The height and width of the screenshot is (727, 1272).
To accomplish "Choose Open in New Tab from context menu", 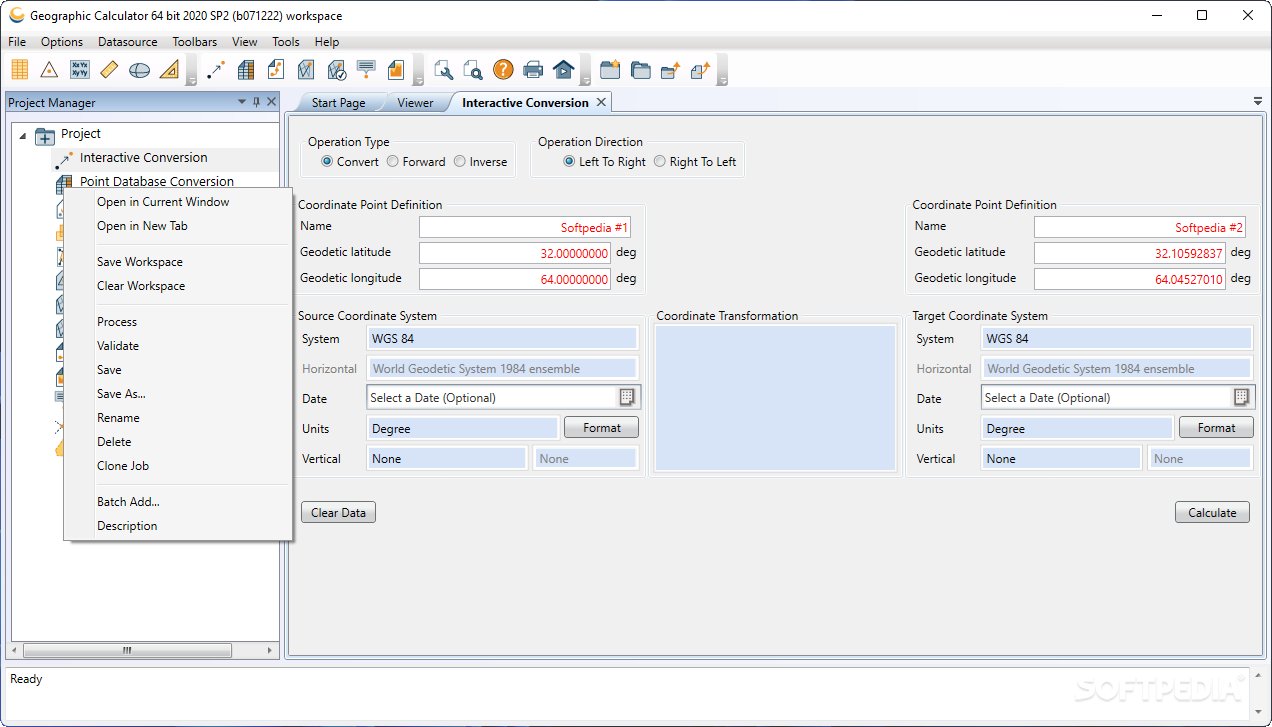I will pos(142,226).
